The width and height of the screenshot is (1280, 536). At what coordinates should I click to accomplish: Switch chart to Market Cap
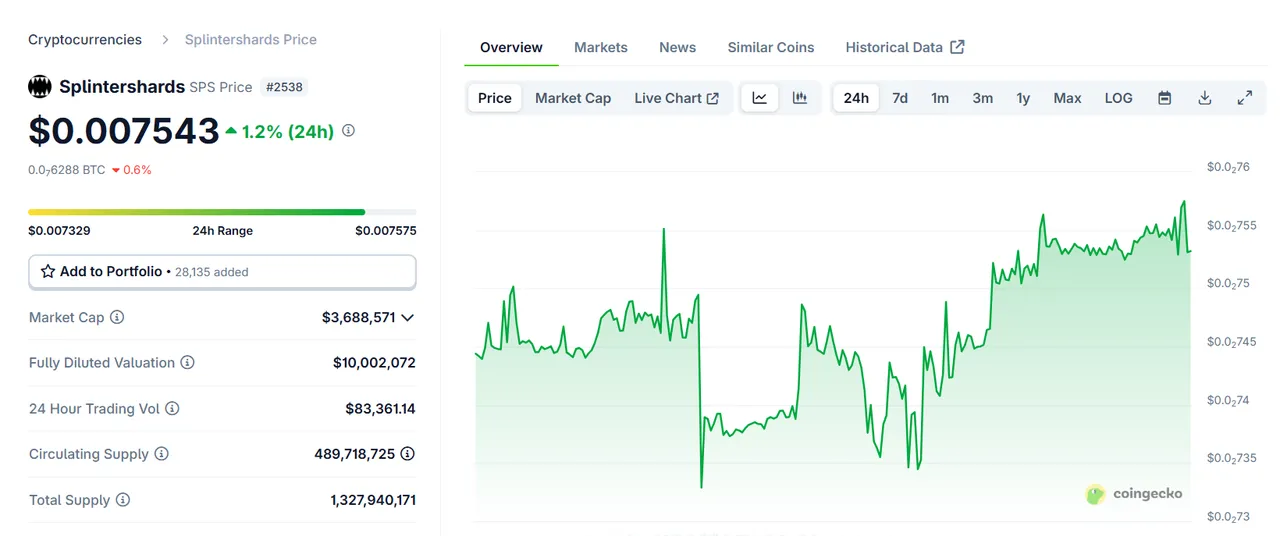point(573,98)
